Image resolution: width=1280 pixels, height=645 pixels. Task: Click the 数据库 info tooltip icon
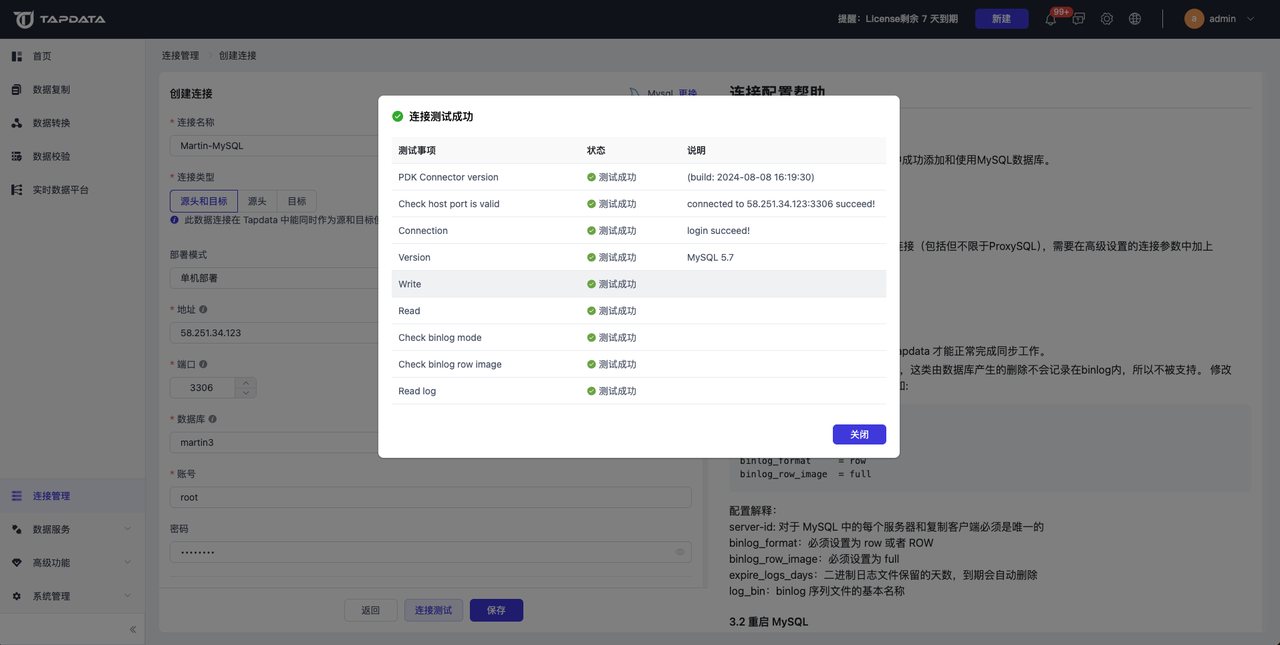(212, 420)
